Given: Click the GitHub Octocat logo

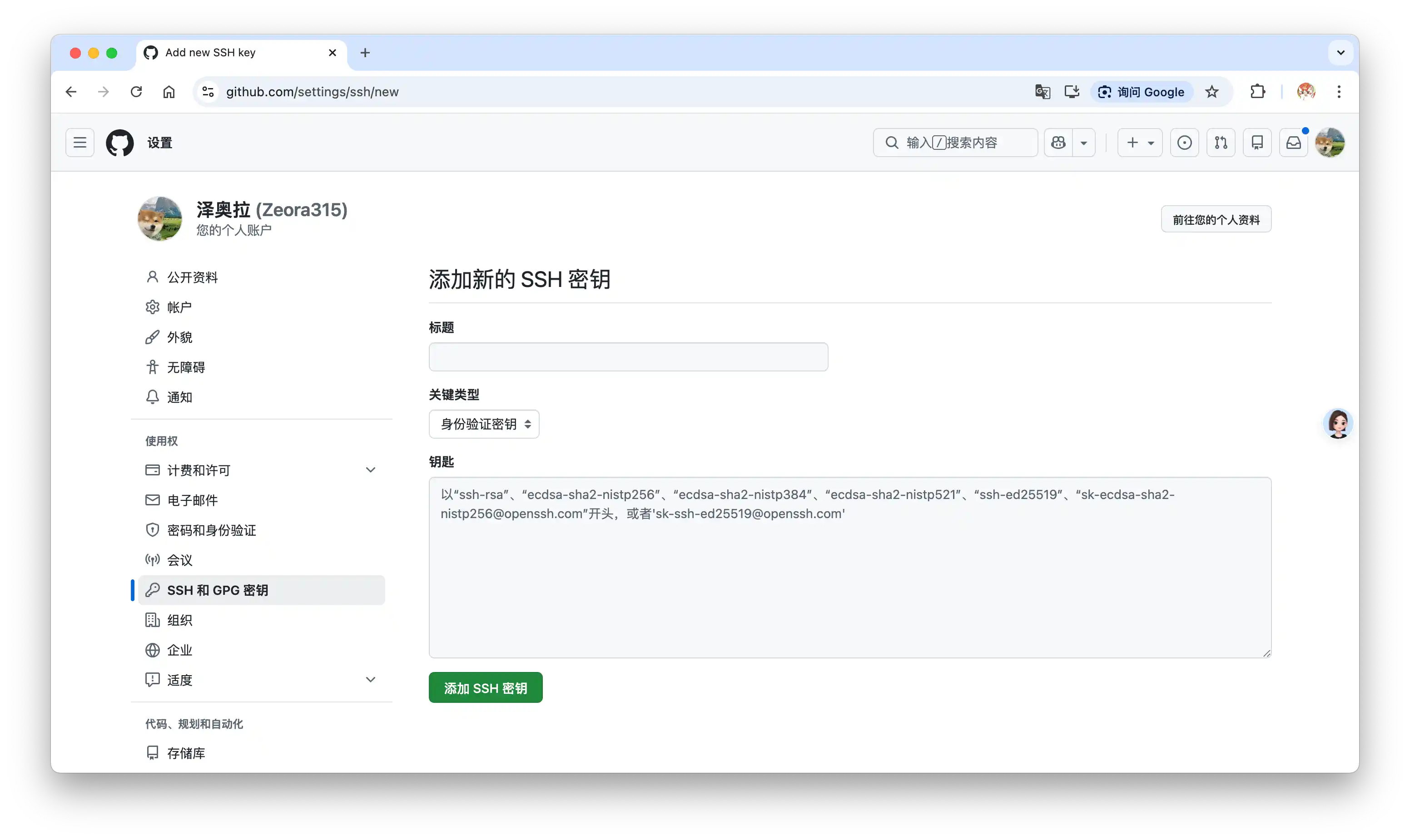Looking at the screenshot, I should [119, 143].
